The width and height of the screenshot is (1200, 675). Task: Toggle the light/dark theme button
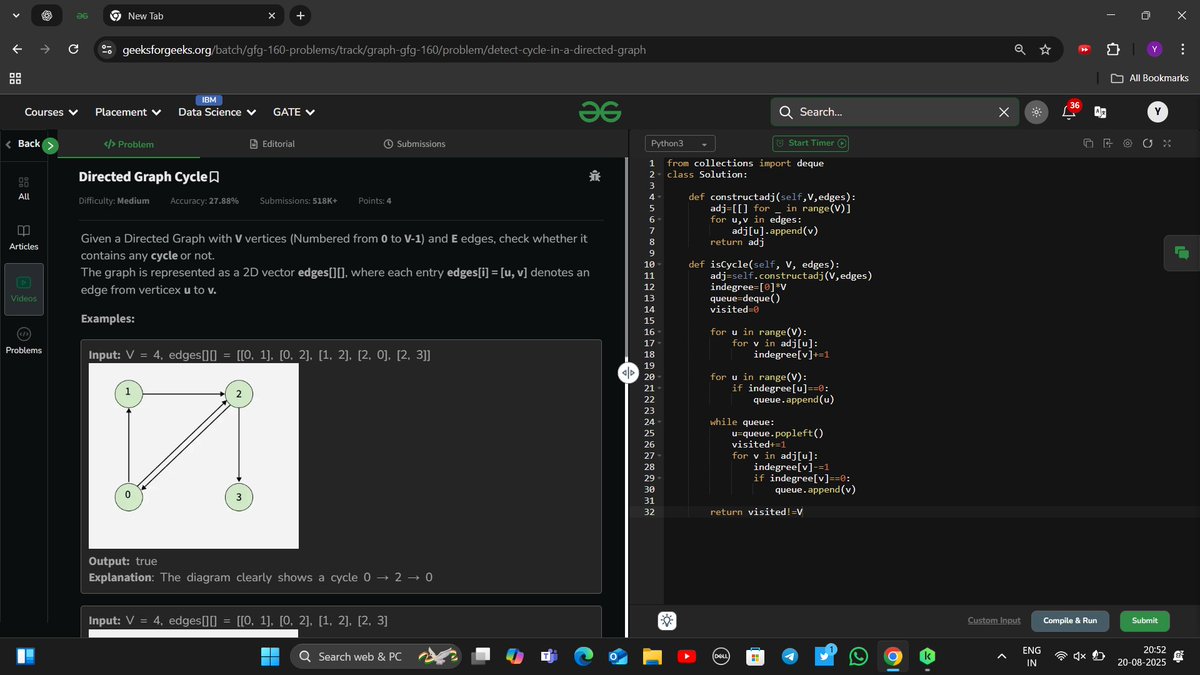(1036, 113)
